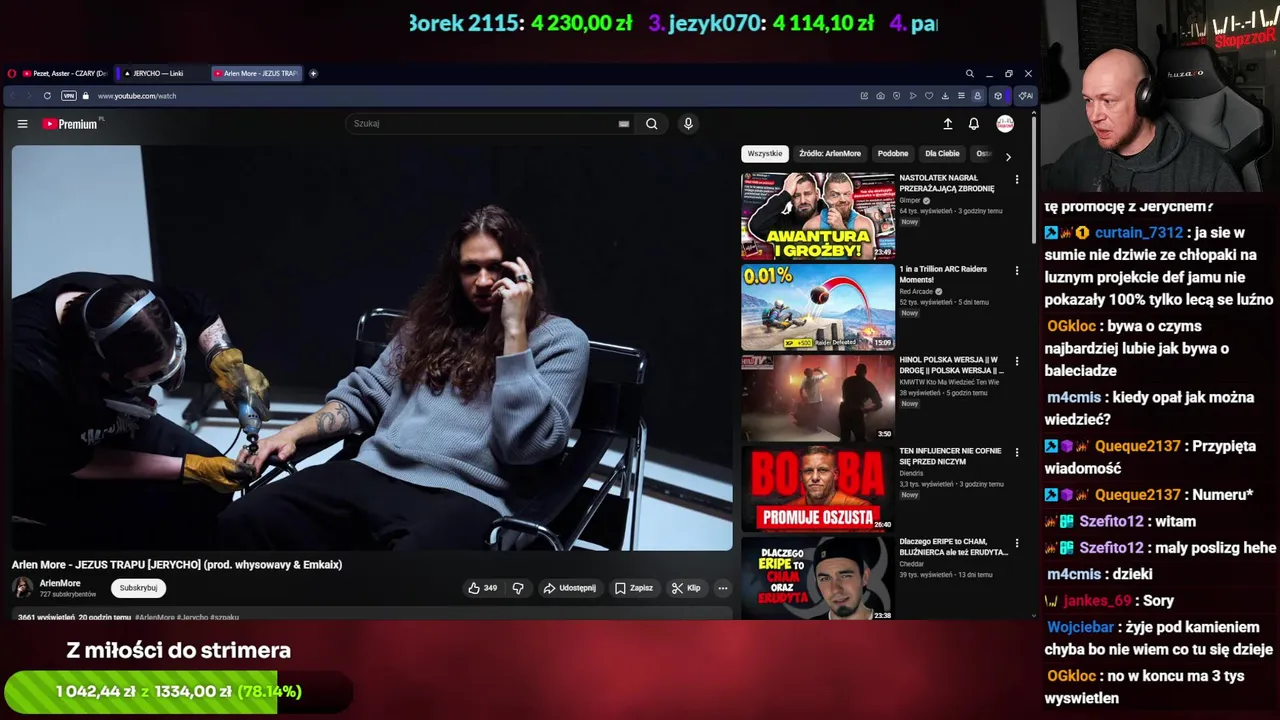Open Dlaczego ERIPE to CHAM thumbnail
1280x720 pixels.
[818, 578]
